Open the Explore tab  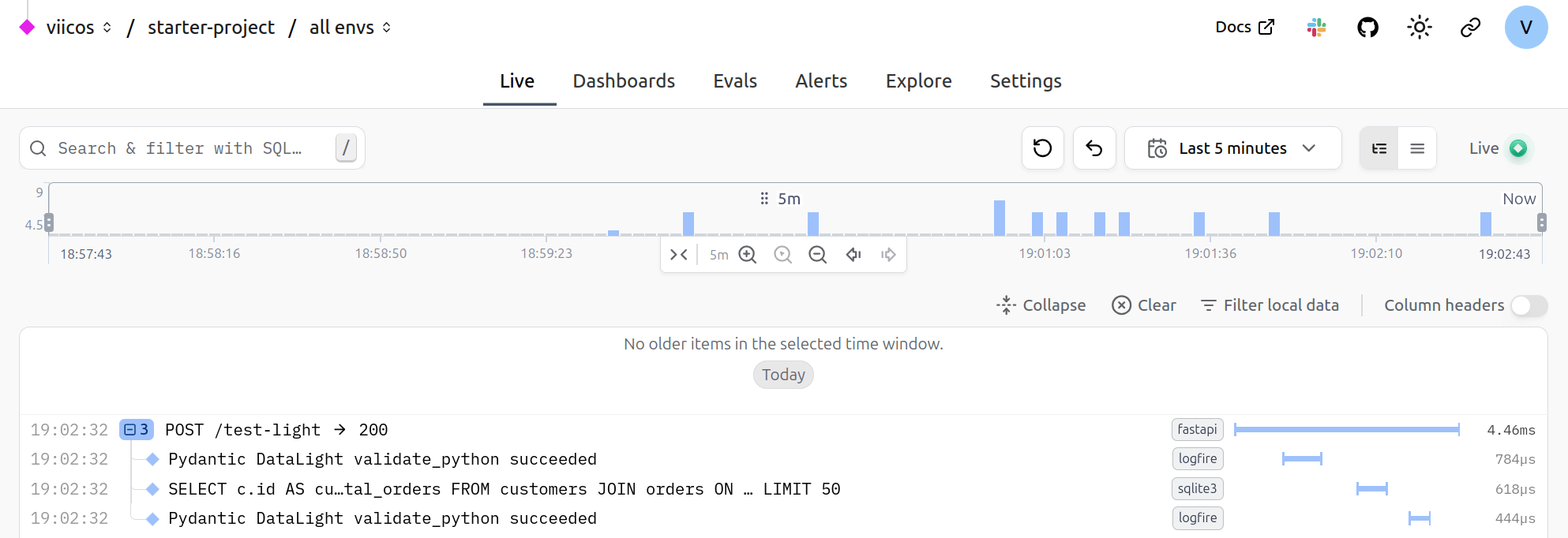(x=918, y=81)
